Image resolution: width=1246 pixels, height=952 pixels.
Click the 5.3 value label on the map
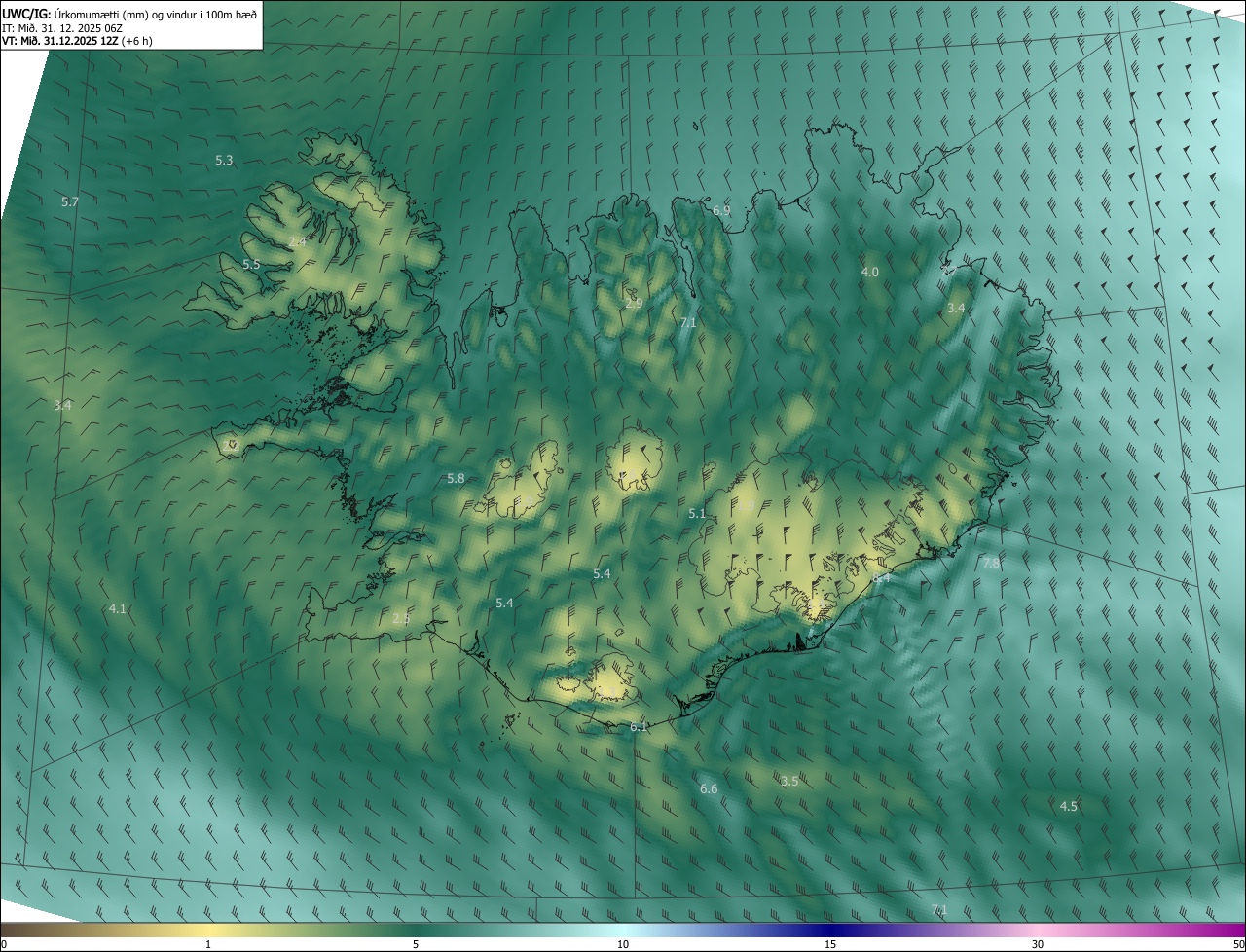[x=224, y=160]
